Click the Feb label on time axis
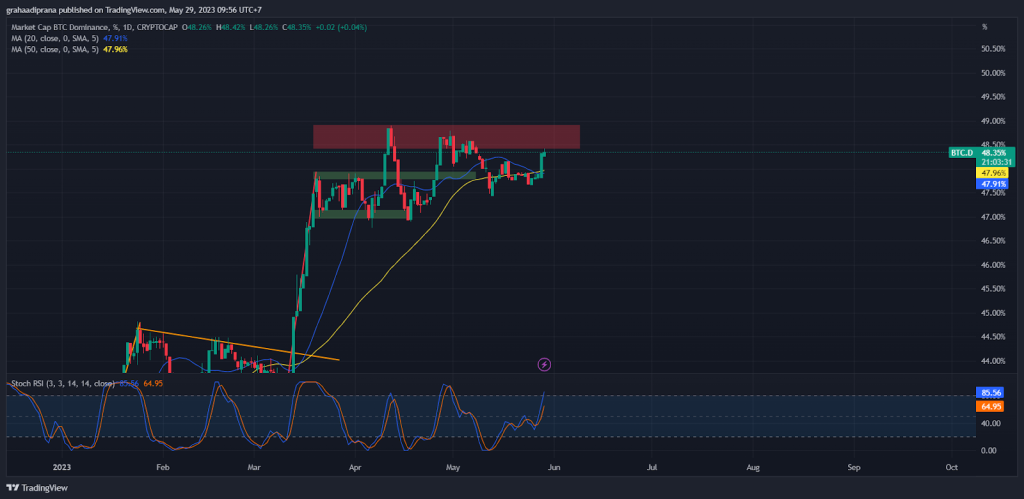Image resolution: width=1024 pixels, height=499 pixels. 163,468
